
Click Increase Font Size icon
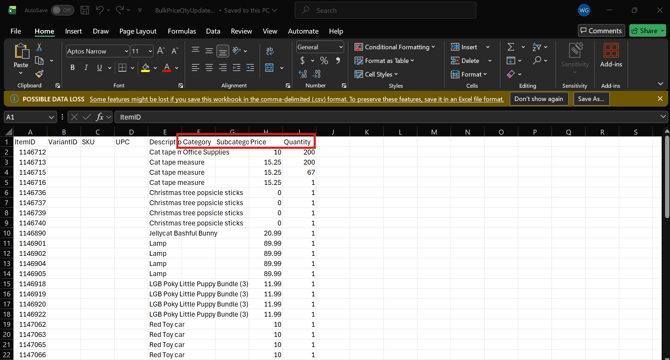coord(161,51)
